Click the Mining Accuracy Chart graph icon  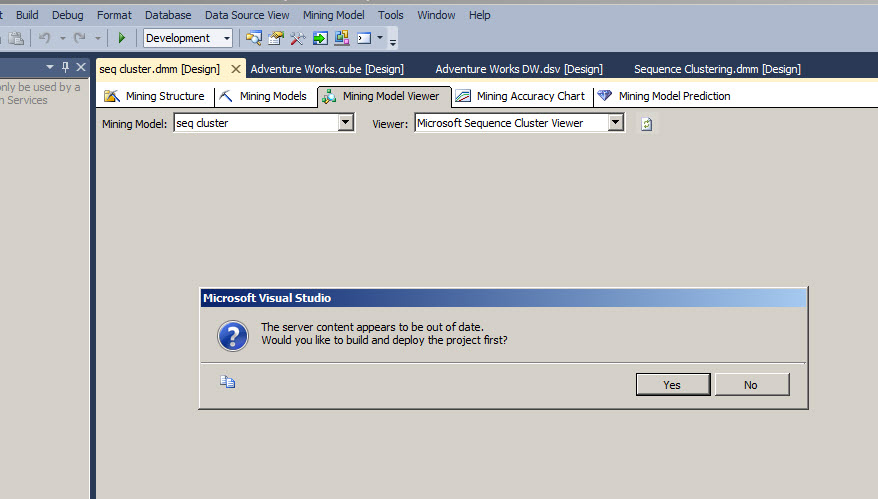pos(463,96)
